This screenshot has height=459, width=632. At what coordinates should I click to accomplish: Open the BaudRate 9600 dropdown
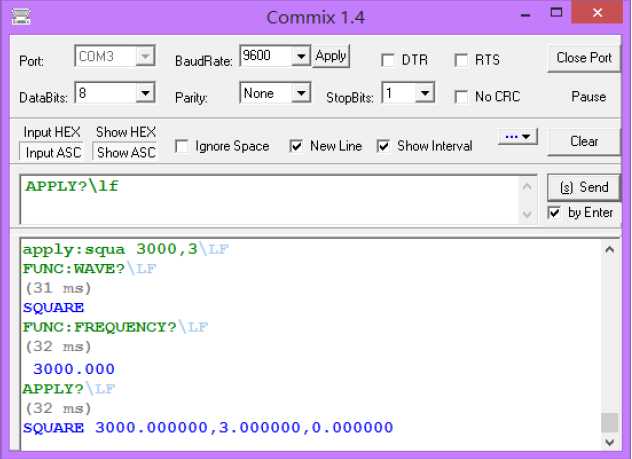click(x=301, y=56)
